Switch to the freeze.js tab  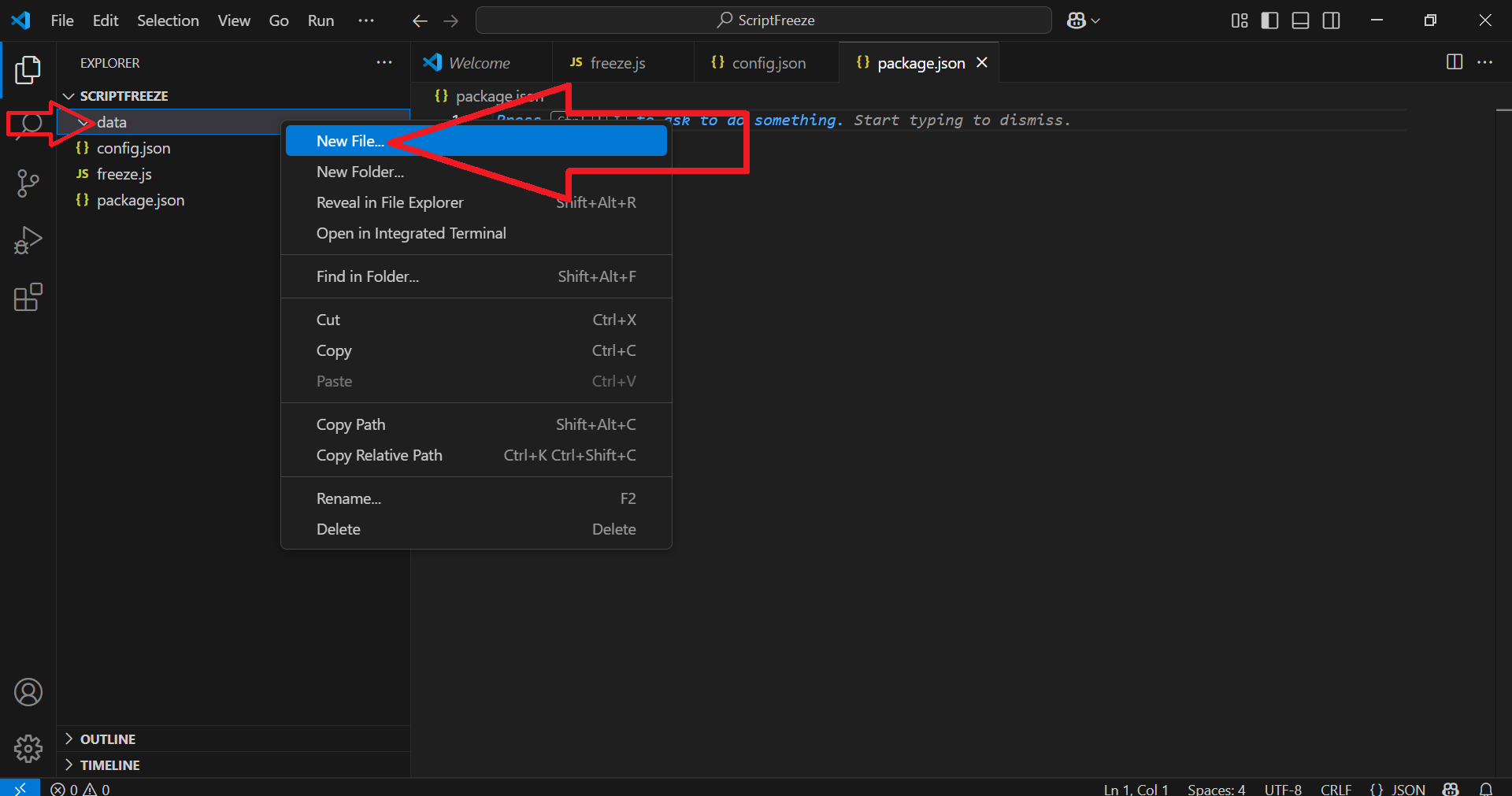623,62
